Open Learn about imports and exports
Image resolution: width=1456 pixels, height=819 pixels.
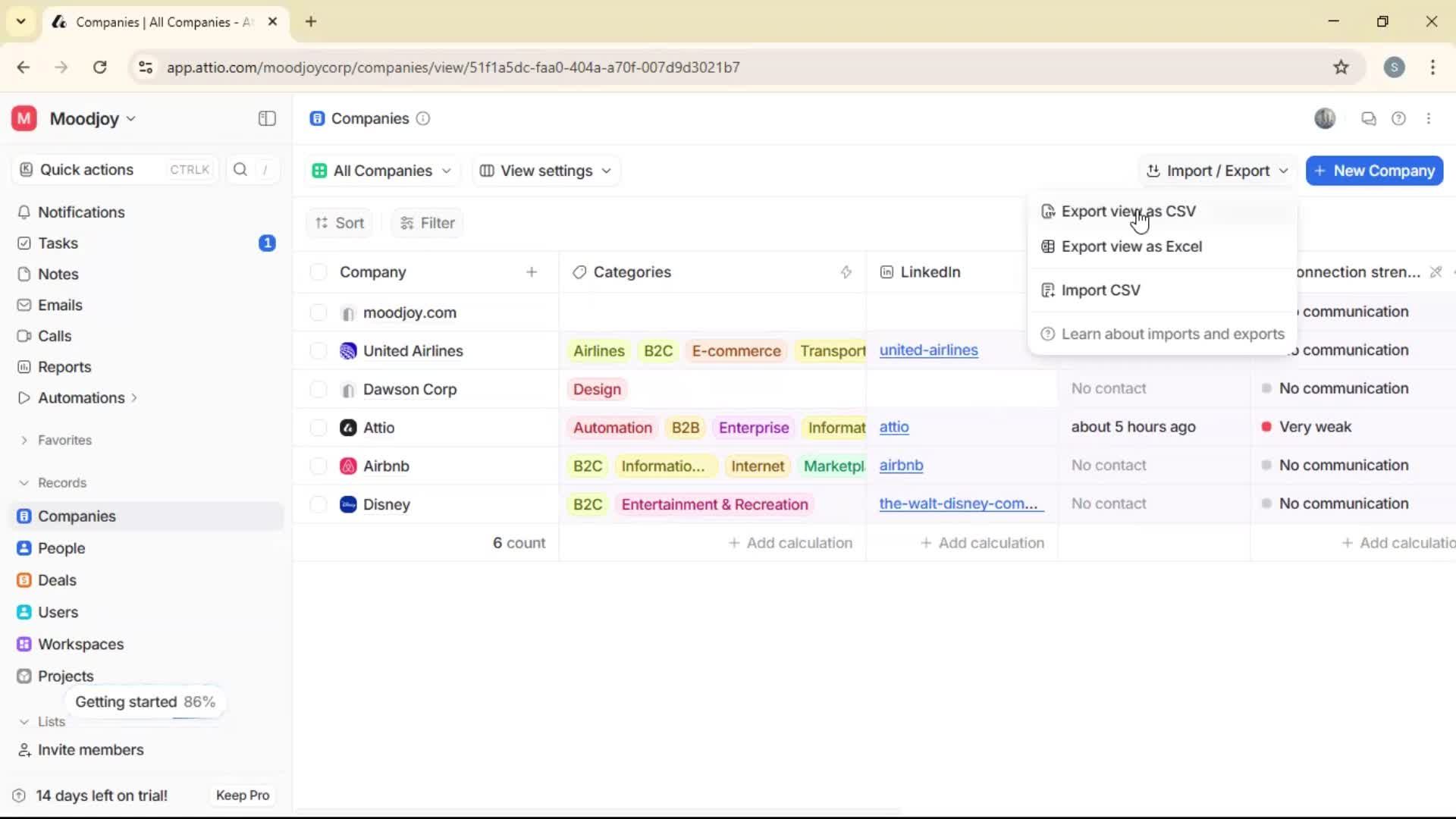pos(1163,334)
